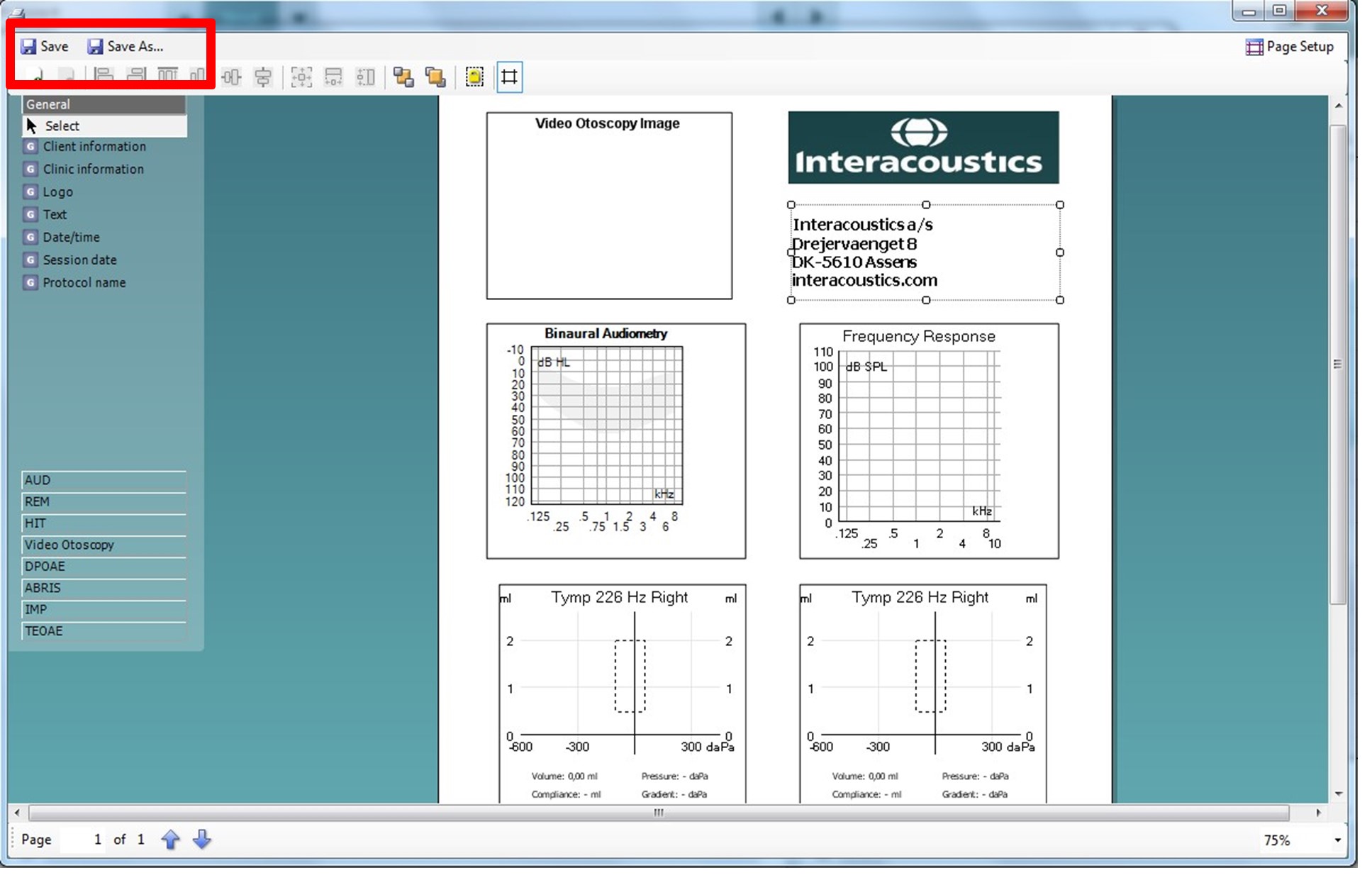Choose the Logo element from General list
Viewport: 1372px width, 885px height.
tap(57, 191)
